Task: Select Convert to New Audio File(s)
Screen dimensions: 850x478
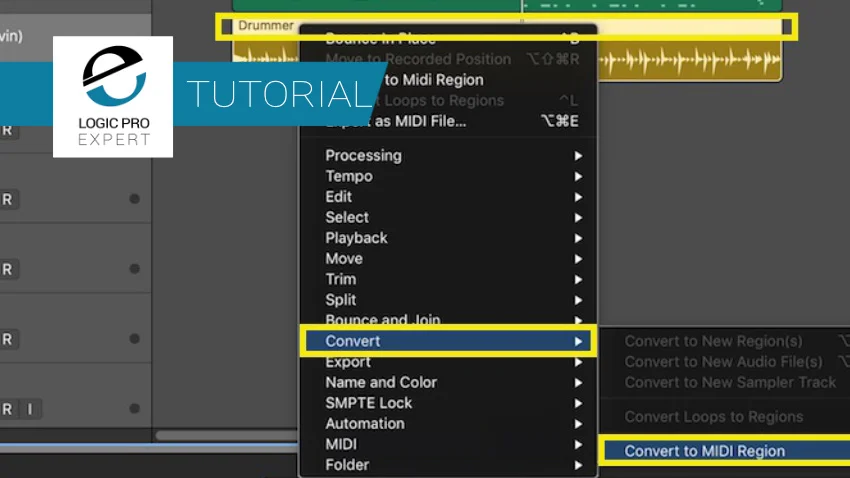Action: (725, 361)
